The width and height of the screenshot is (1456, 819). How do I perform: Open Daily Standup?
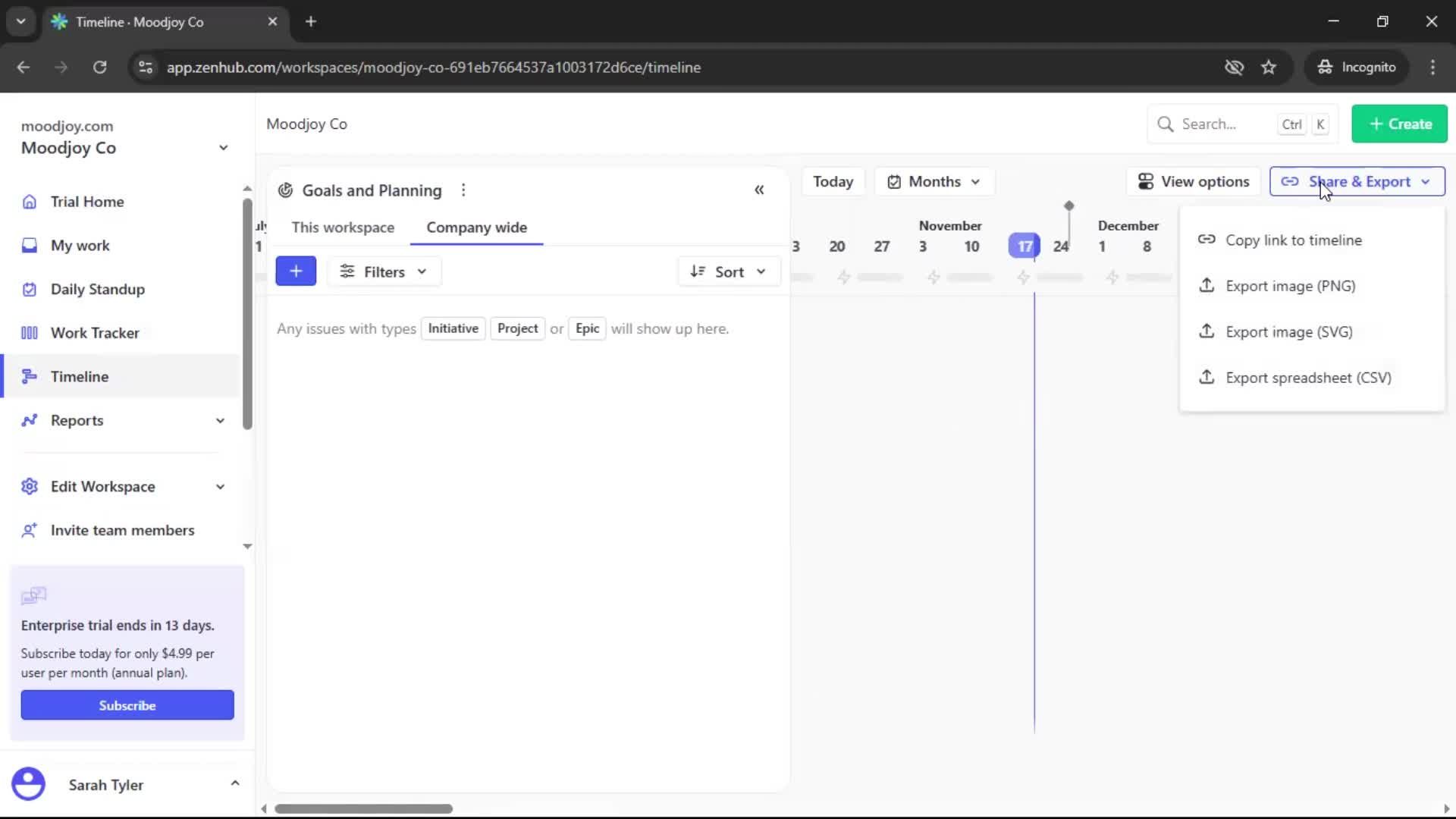click(x=97, y=289)
